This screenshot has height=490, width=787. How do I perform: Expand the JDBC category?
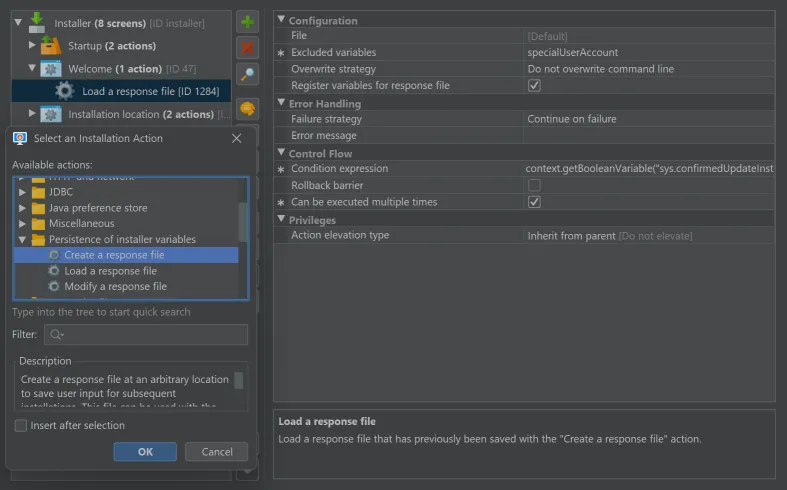click(x=22, y=192)
